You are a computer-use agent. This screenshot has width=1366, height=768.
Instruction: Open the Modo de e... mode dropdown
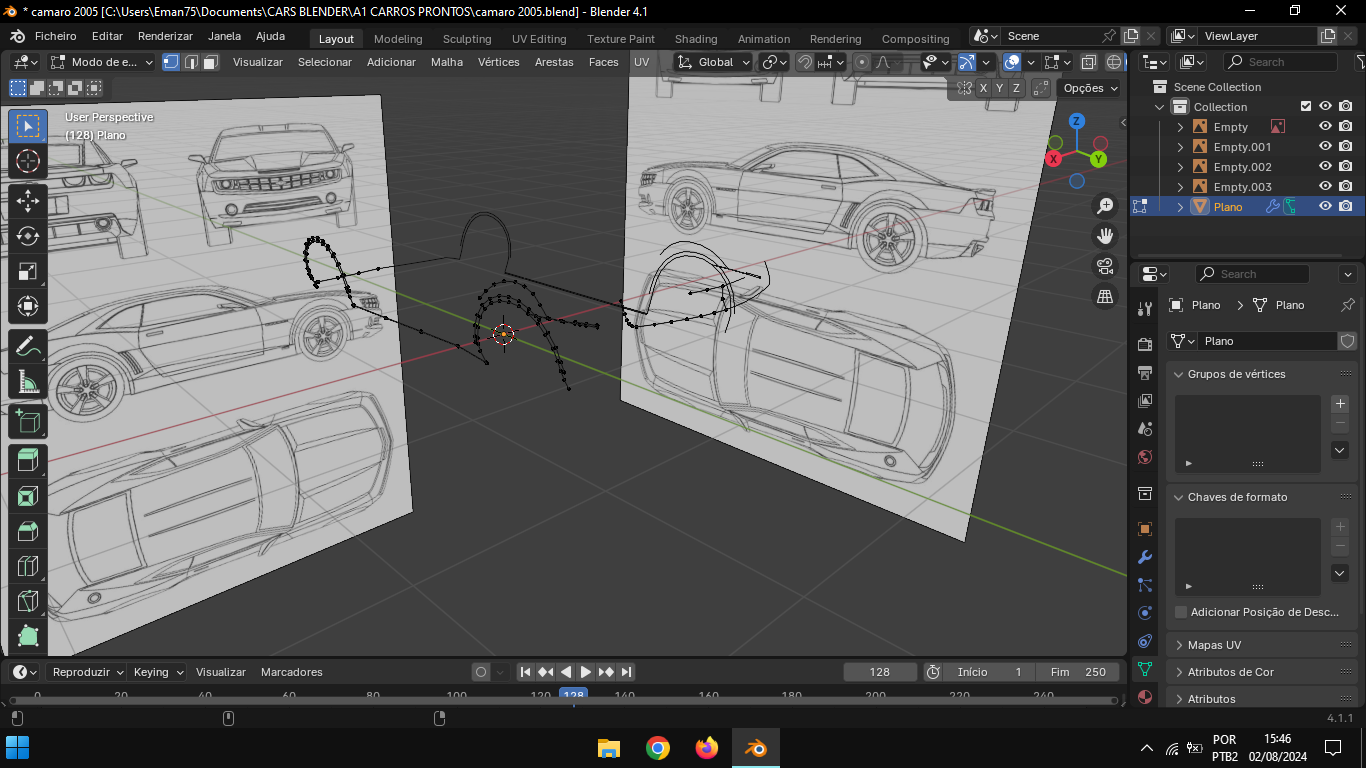pos(102,62)
